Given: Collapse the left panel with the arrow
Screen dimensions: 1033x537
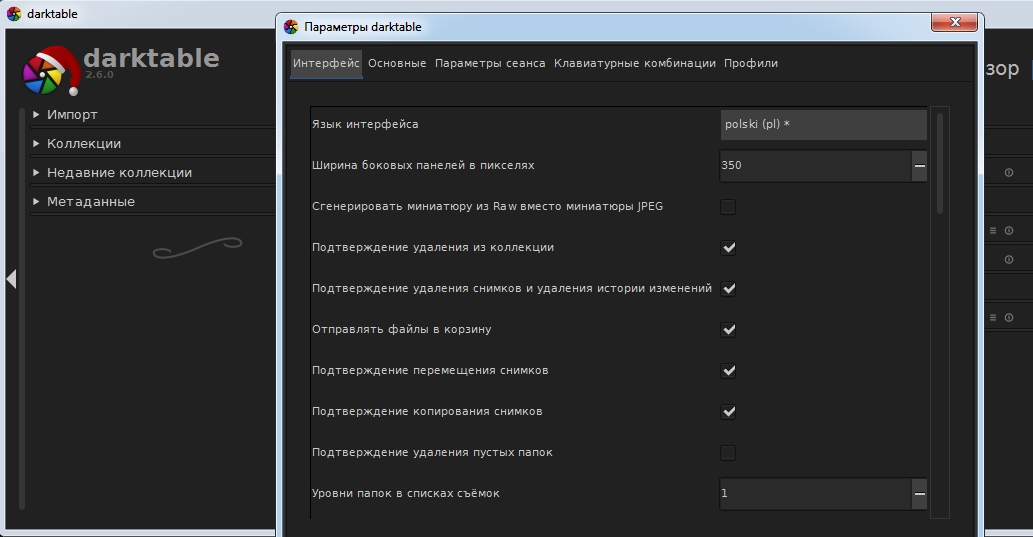Looking at the screenshot, I should (11, 279).
